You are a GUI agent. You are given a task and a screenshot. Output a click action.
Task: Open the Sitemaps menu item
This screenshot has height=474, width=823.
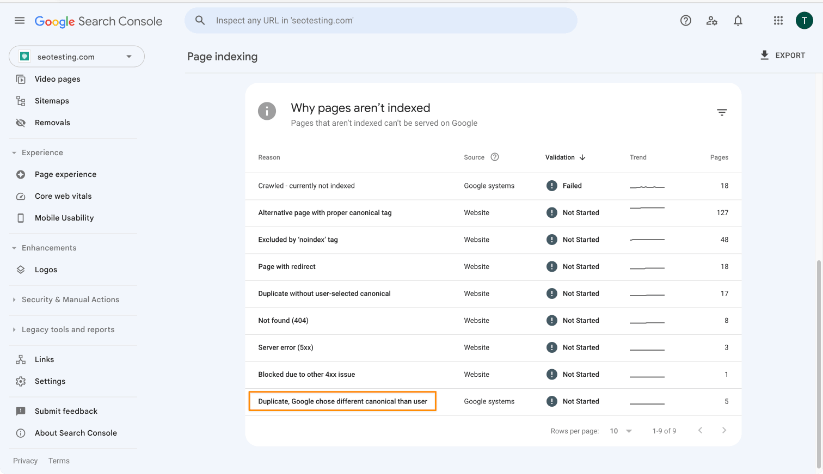click(x=51, y=101)
